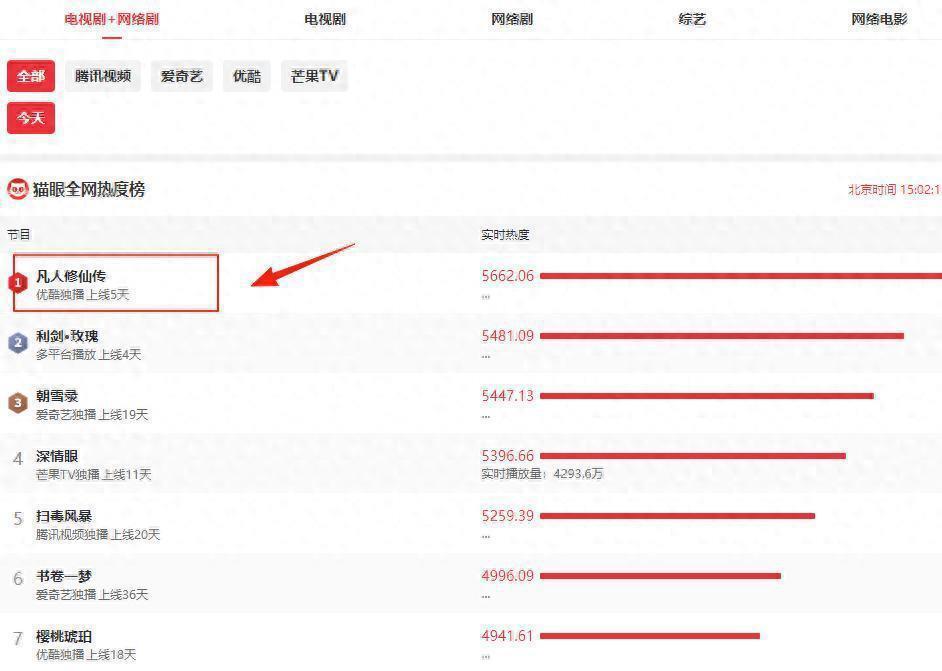Viewport: 942px width, 671px height.
Task: Open the 利剑·玫瑰 show entry
Action: pyautogui.click(x=67, y=336)
